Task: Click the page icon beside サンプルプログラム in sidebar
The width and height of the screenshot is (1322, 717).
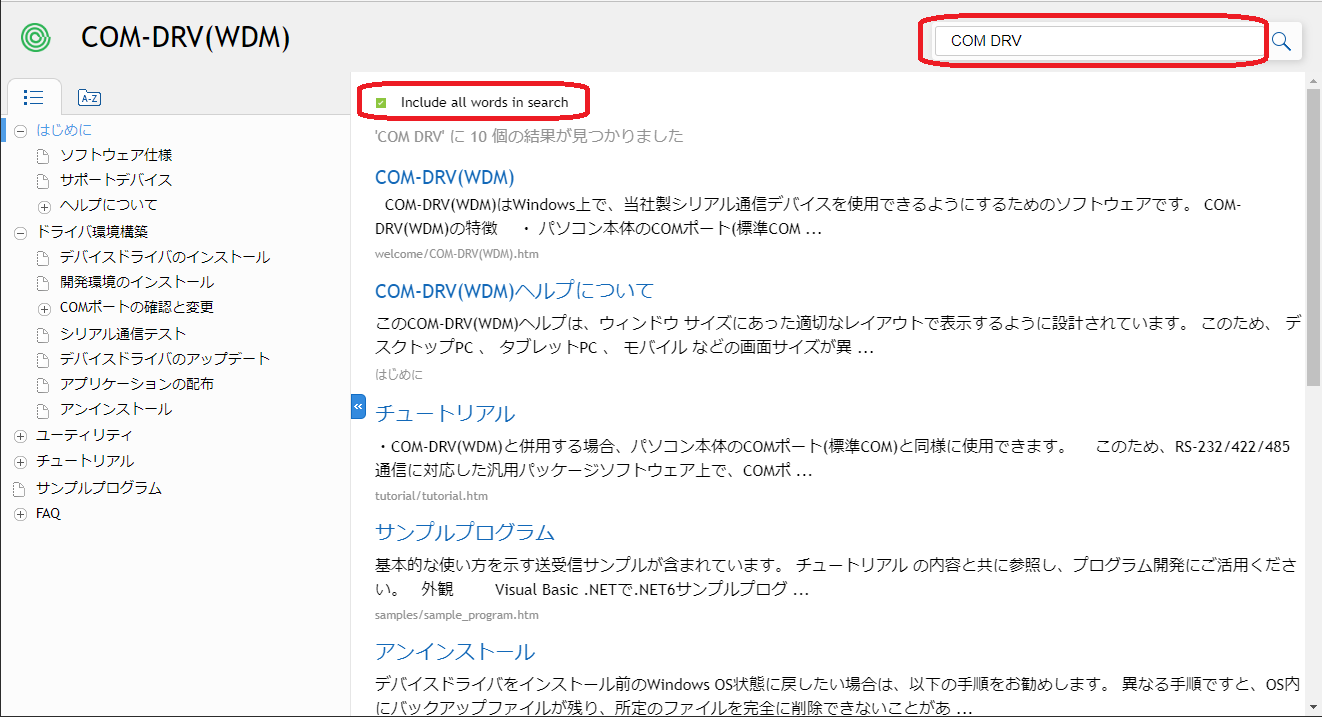Action: point(19,489)
